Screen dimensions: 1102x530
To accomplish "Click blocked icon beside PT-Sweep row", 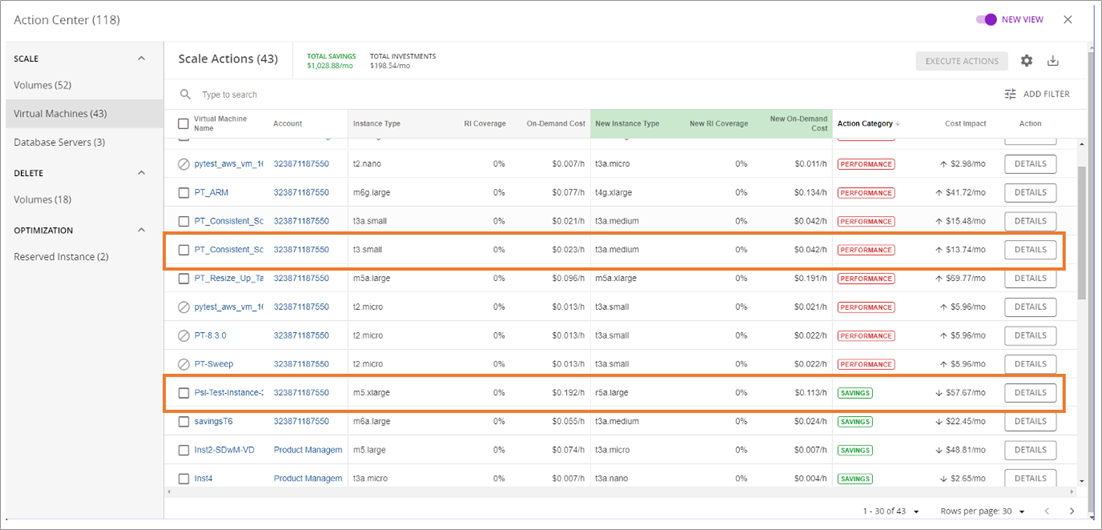I will click(x=183, y=364).
